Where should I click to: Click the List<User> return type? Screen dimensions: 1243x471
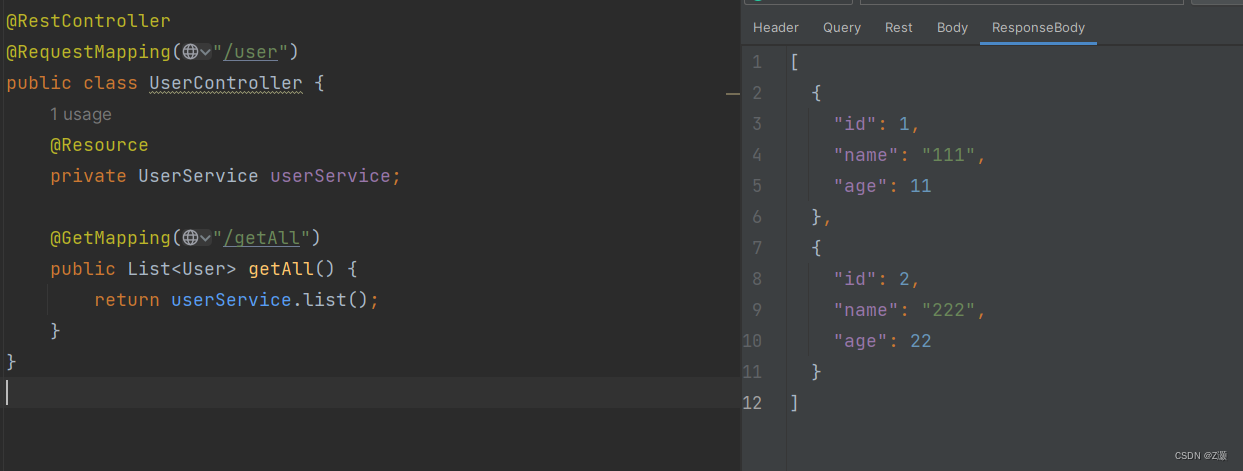point(182,269)
